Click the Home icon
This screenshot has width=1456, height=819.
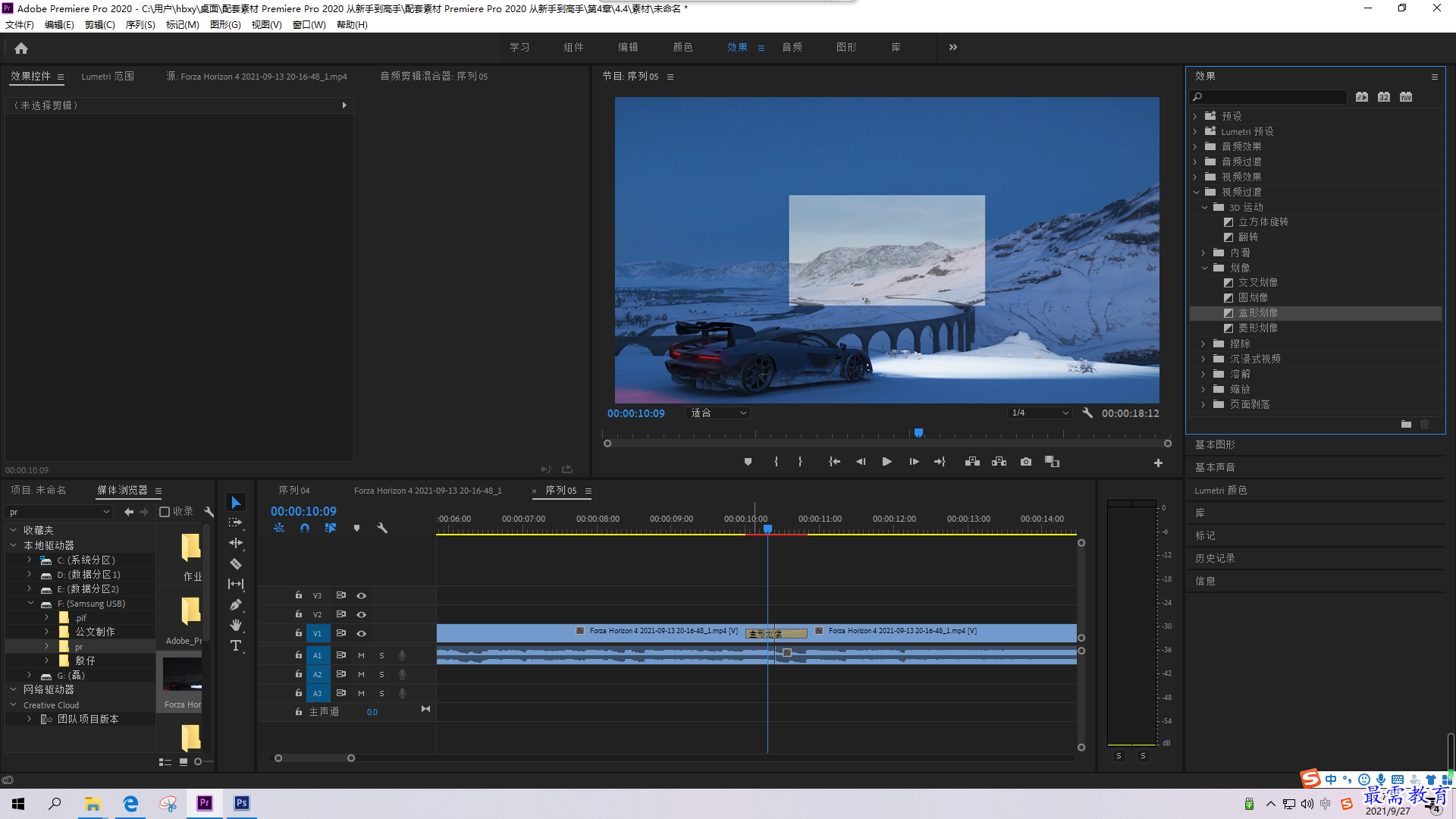pyautogui.click(x=21, y=48)
